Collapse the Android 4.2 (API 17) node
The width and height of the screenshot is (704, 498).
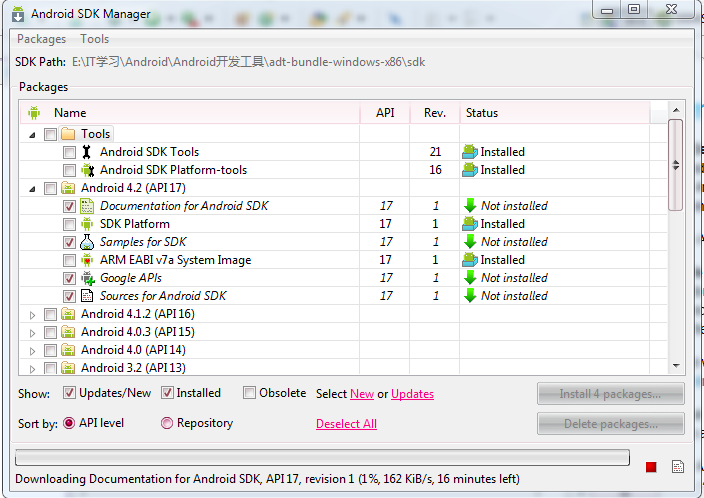[32, 189]
